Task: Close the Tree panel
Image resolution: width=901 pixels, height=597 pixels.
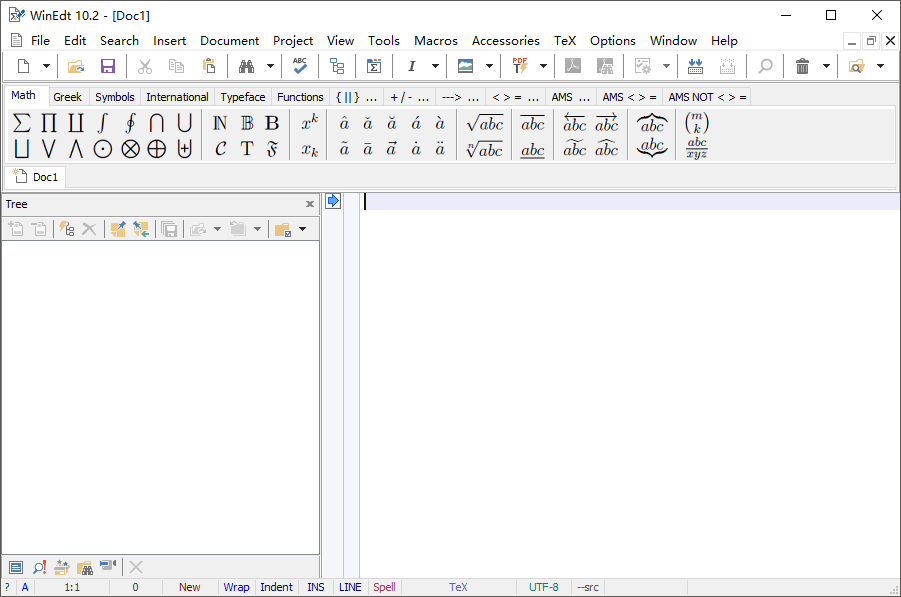Action: [x=310, y=204]
